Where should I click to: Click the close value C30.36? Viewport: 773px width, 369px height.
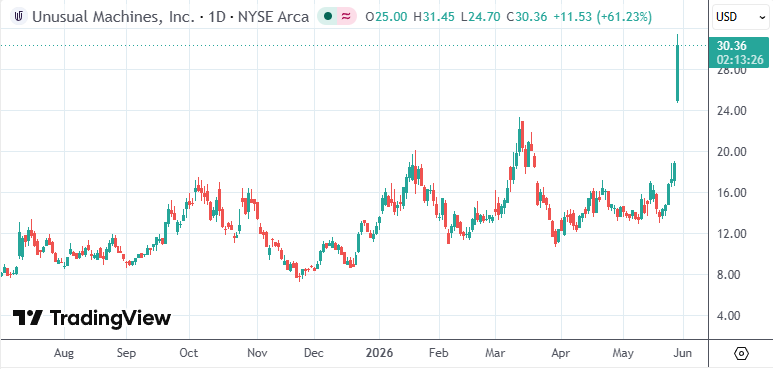[x=527, y=17]
